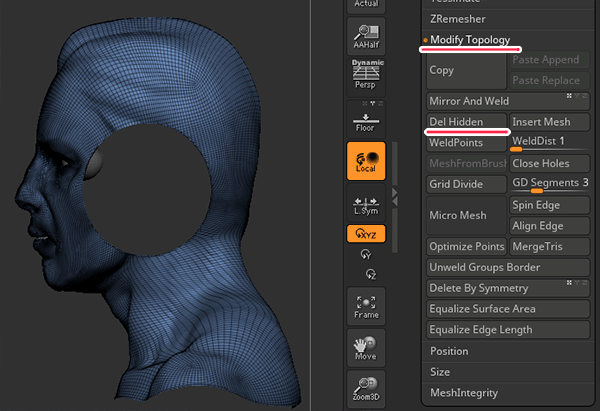The image size is (600, 411).
Task: Toggle Dynamic Persp perspective mode
Action: 365,78
